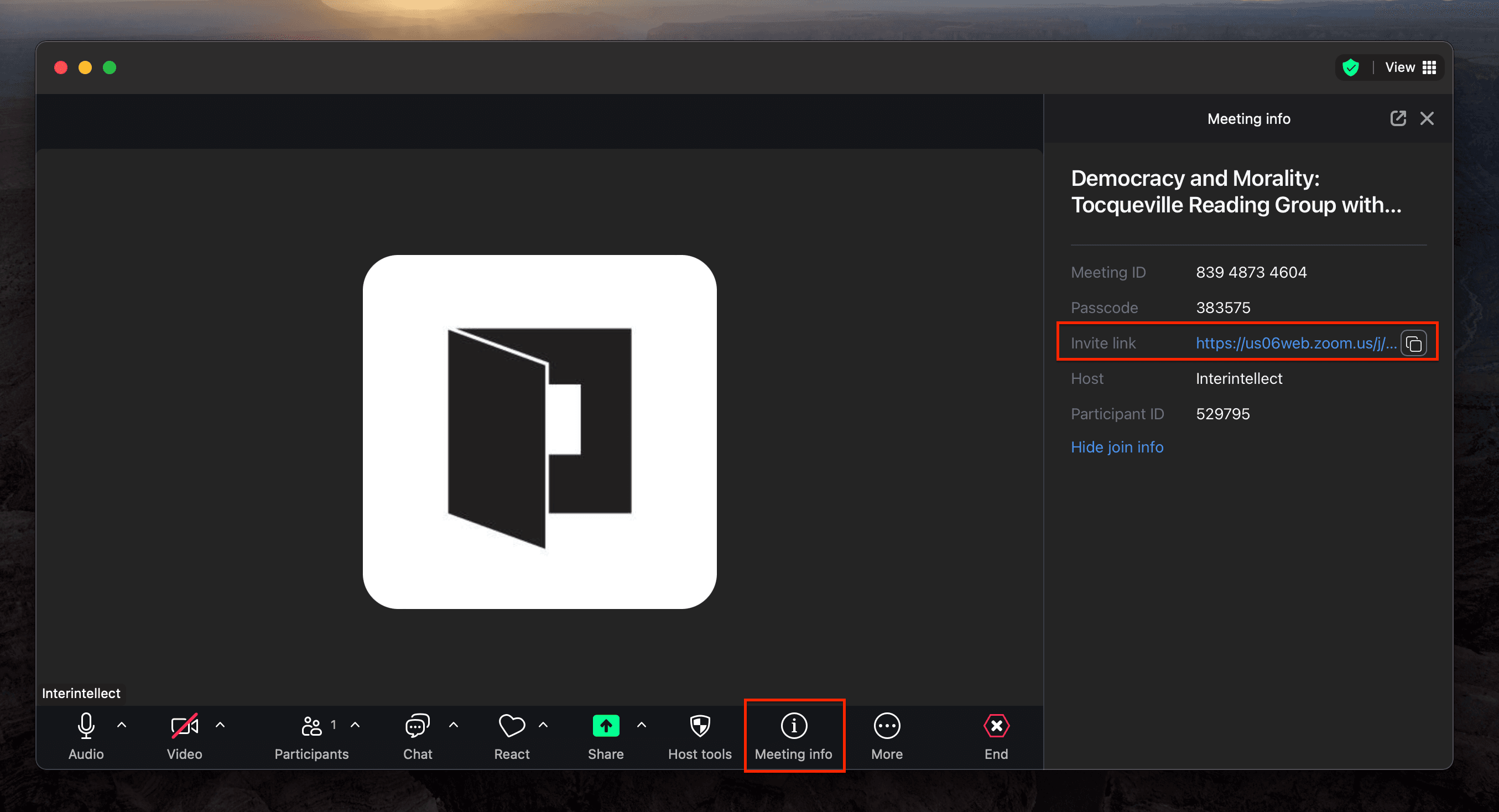Expand the audio options caret

(122, 725)
